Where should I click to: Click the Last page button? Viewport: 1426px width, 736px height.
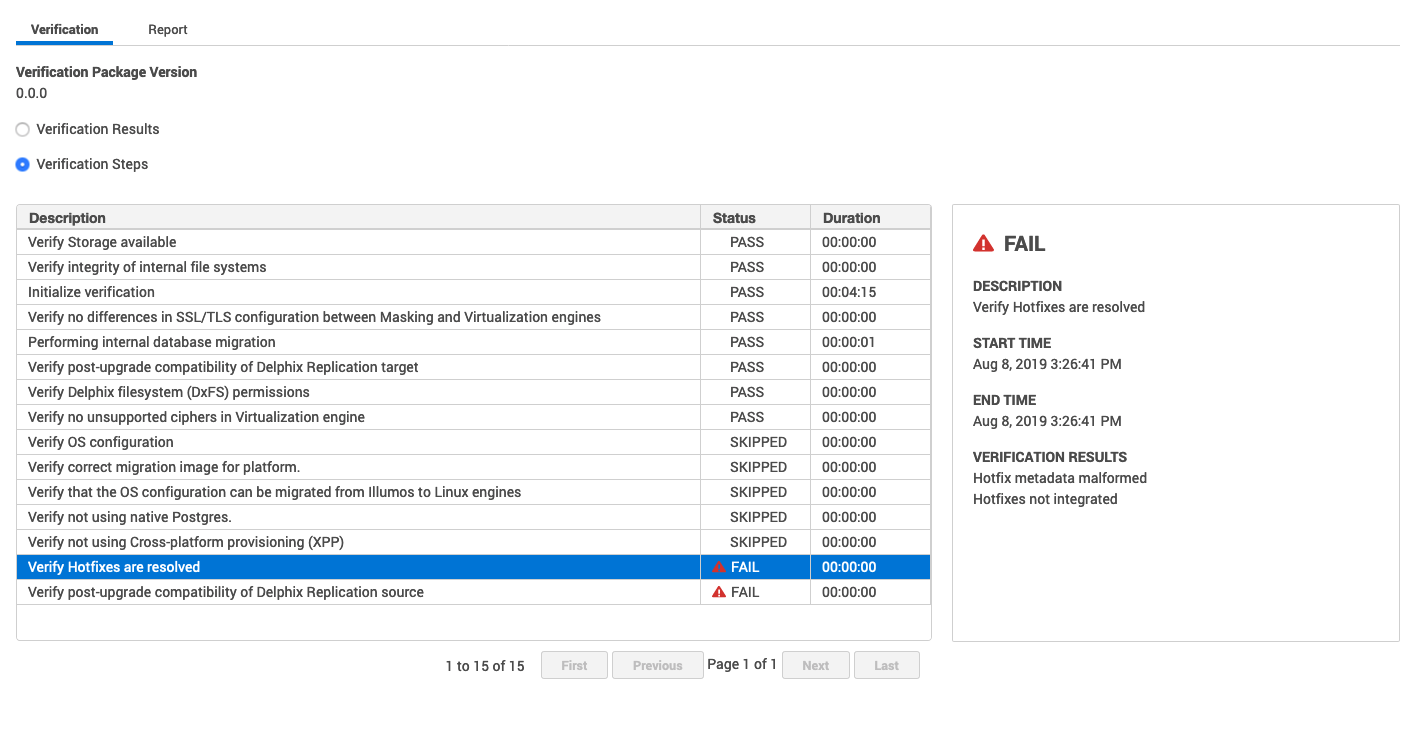(886, 665)
